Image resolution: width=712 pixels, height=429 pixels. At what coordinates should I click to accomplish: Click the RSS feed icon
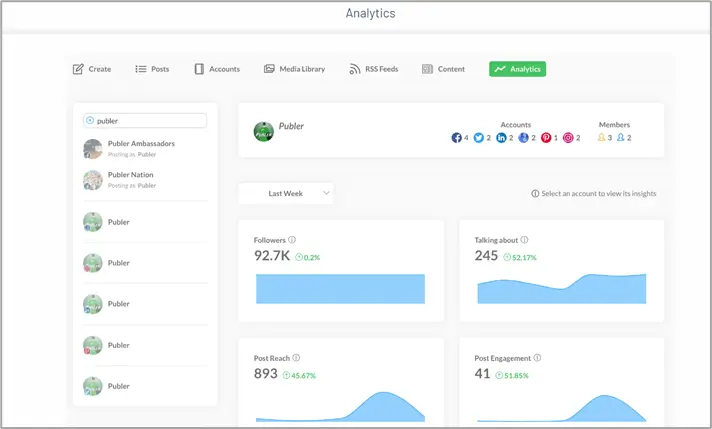(355, 69)
